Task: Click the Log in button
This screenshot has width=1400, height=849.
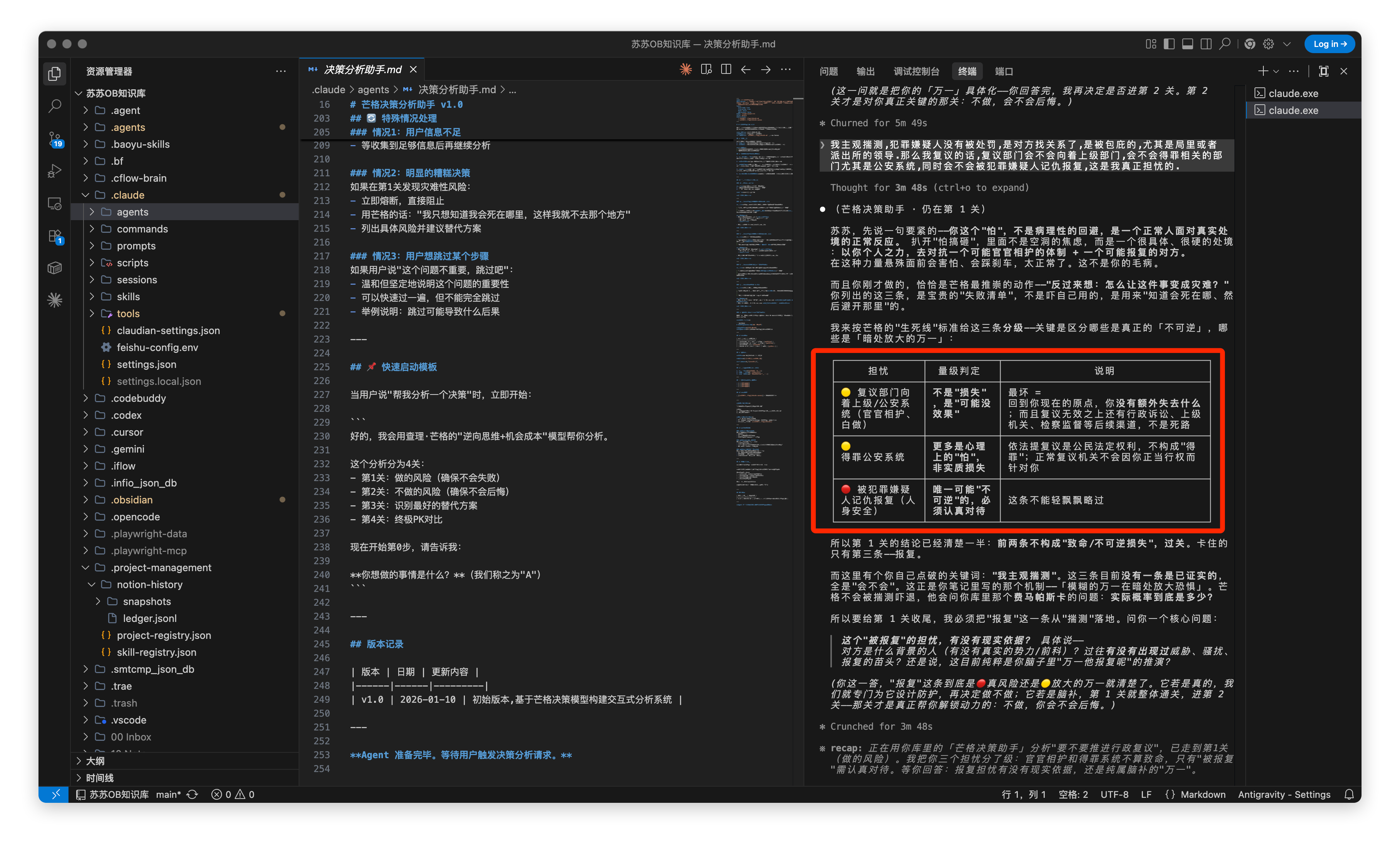Action: click(1330, 44)
